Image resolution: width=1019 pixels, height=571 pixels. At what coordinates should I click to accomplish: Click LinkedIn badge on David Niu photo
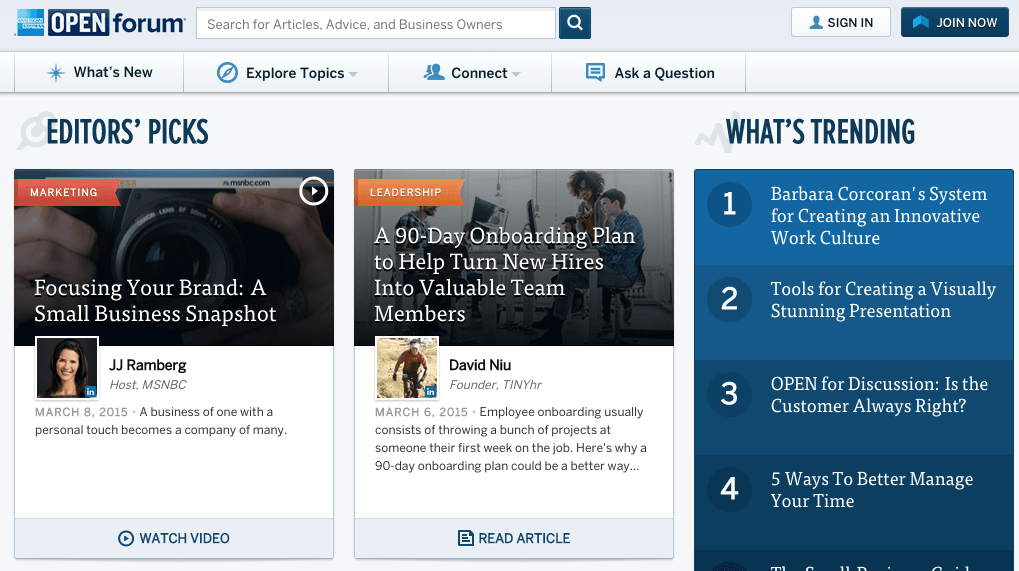[430, 391]
